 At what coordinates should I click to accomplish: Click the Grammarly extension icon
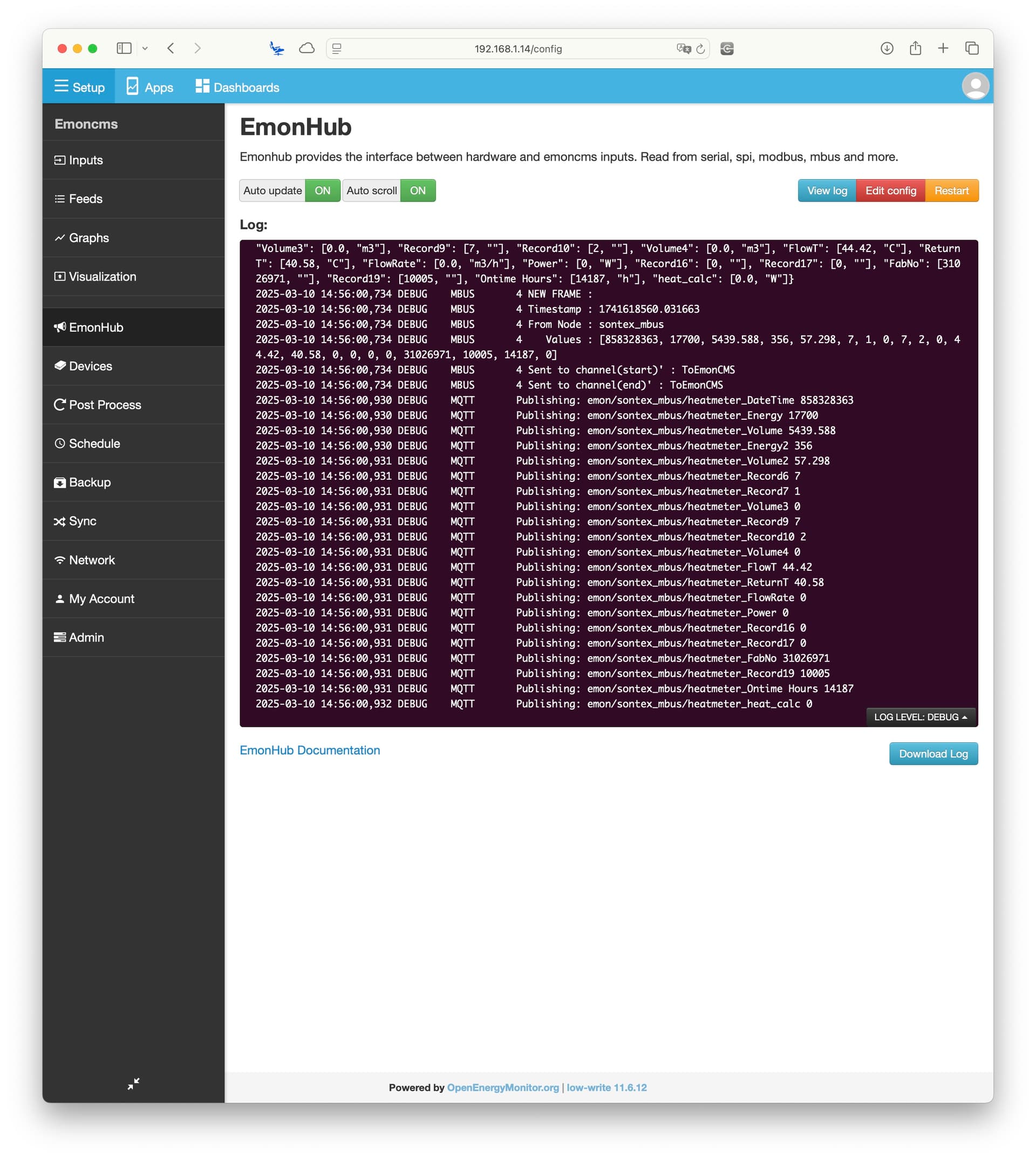click(x=727, y=49)
